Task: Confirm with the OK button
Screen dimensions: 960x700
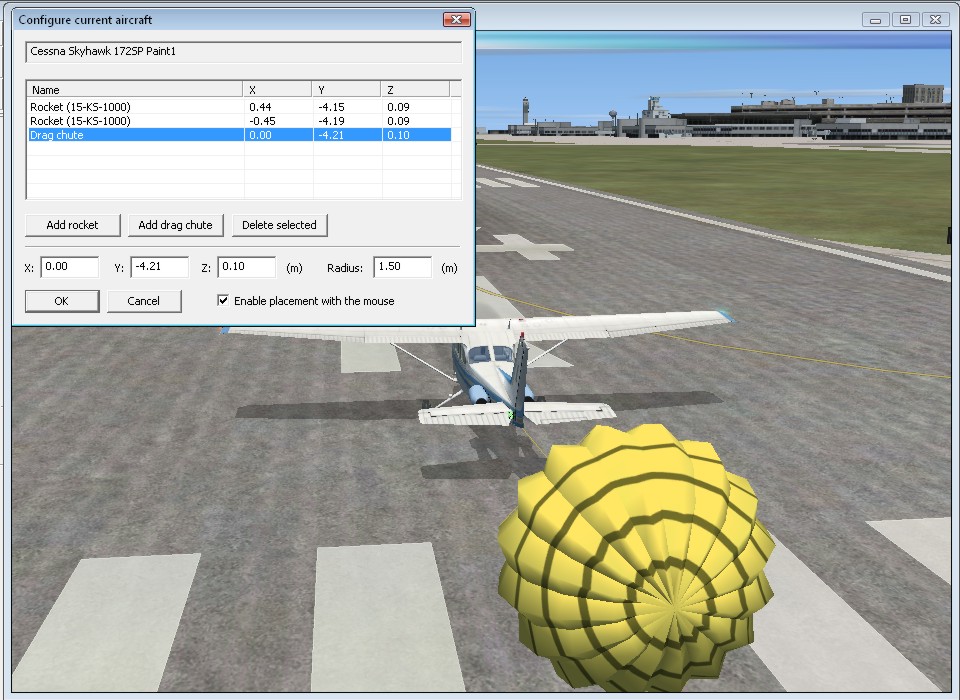Action: click(x=62, y=301)
